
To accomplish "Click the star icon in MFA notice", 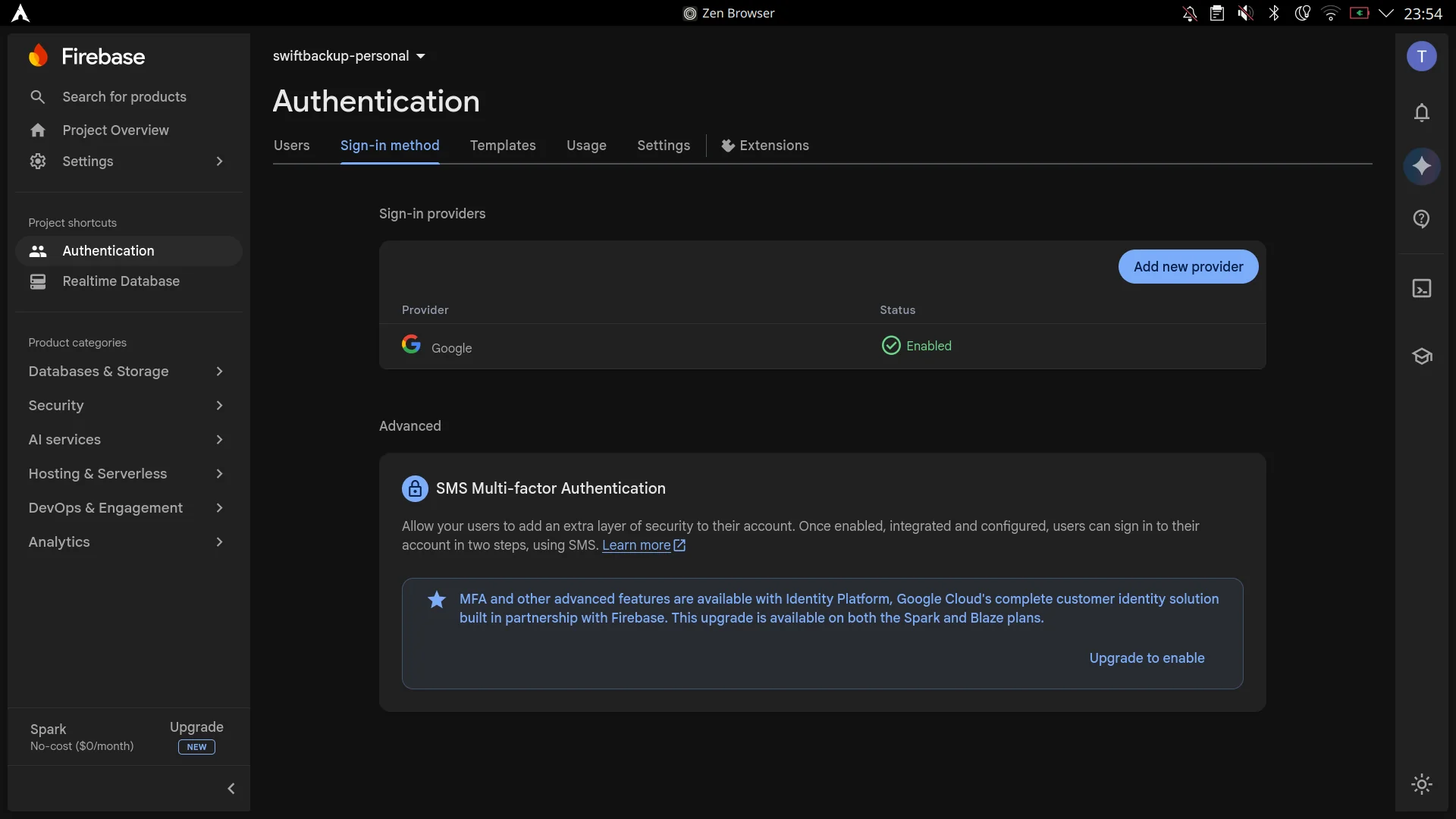I will [437, 600].
